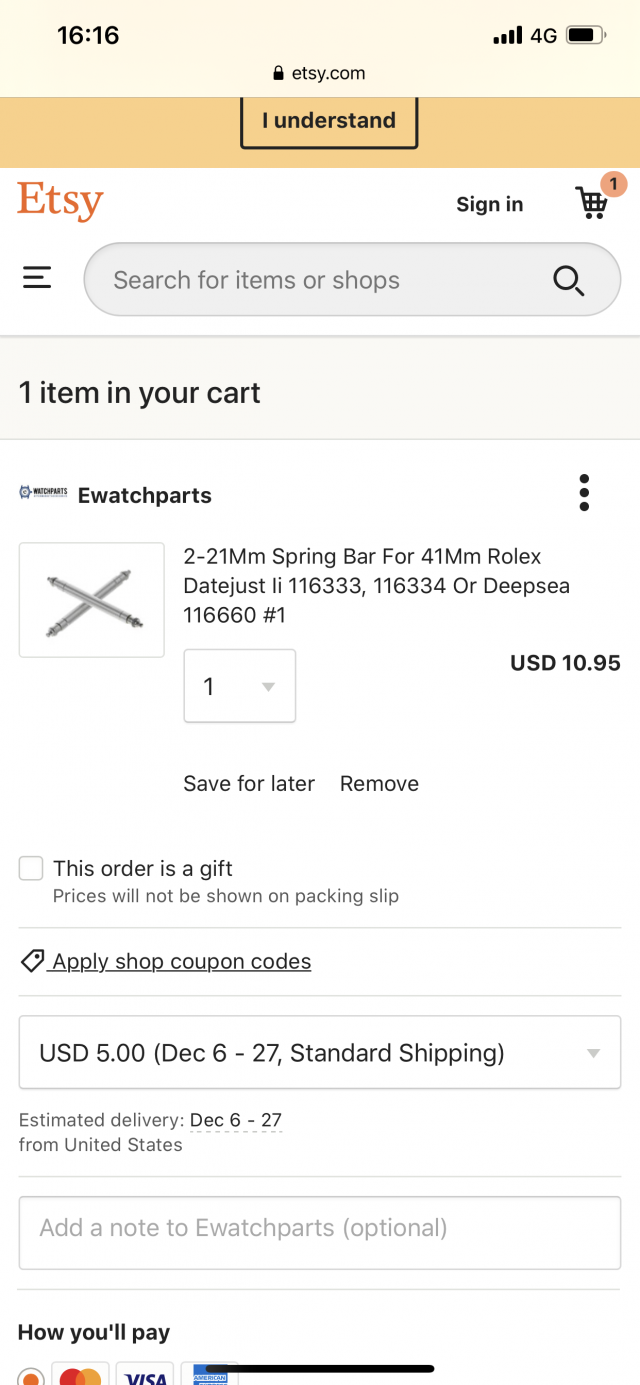Open the hamburger menu

point(37,278)
